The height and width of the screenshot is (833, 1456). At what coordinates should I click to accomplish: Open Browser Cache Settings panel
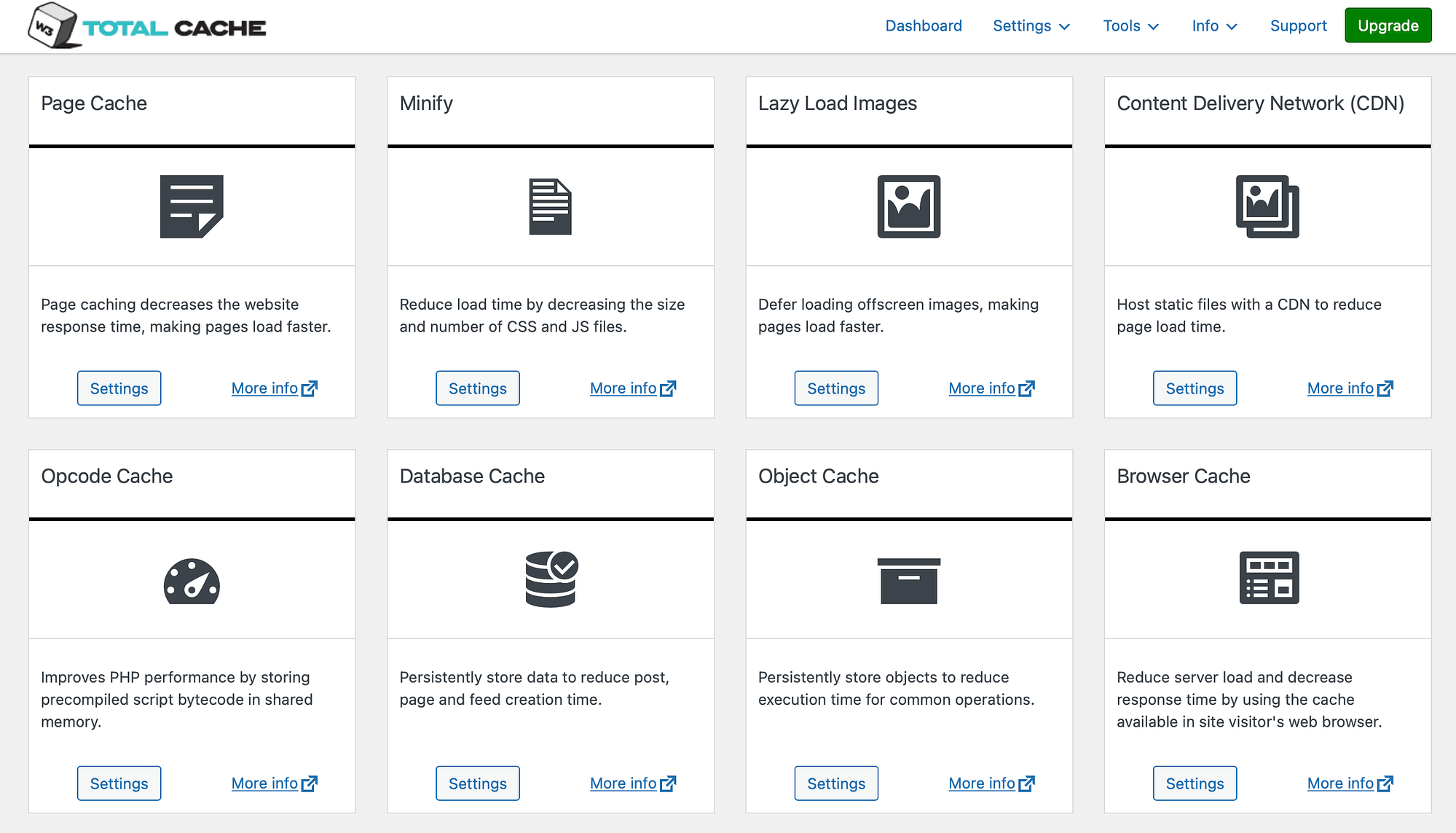click(x=1194, y=783)
